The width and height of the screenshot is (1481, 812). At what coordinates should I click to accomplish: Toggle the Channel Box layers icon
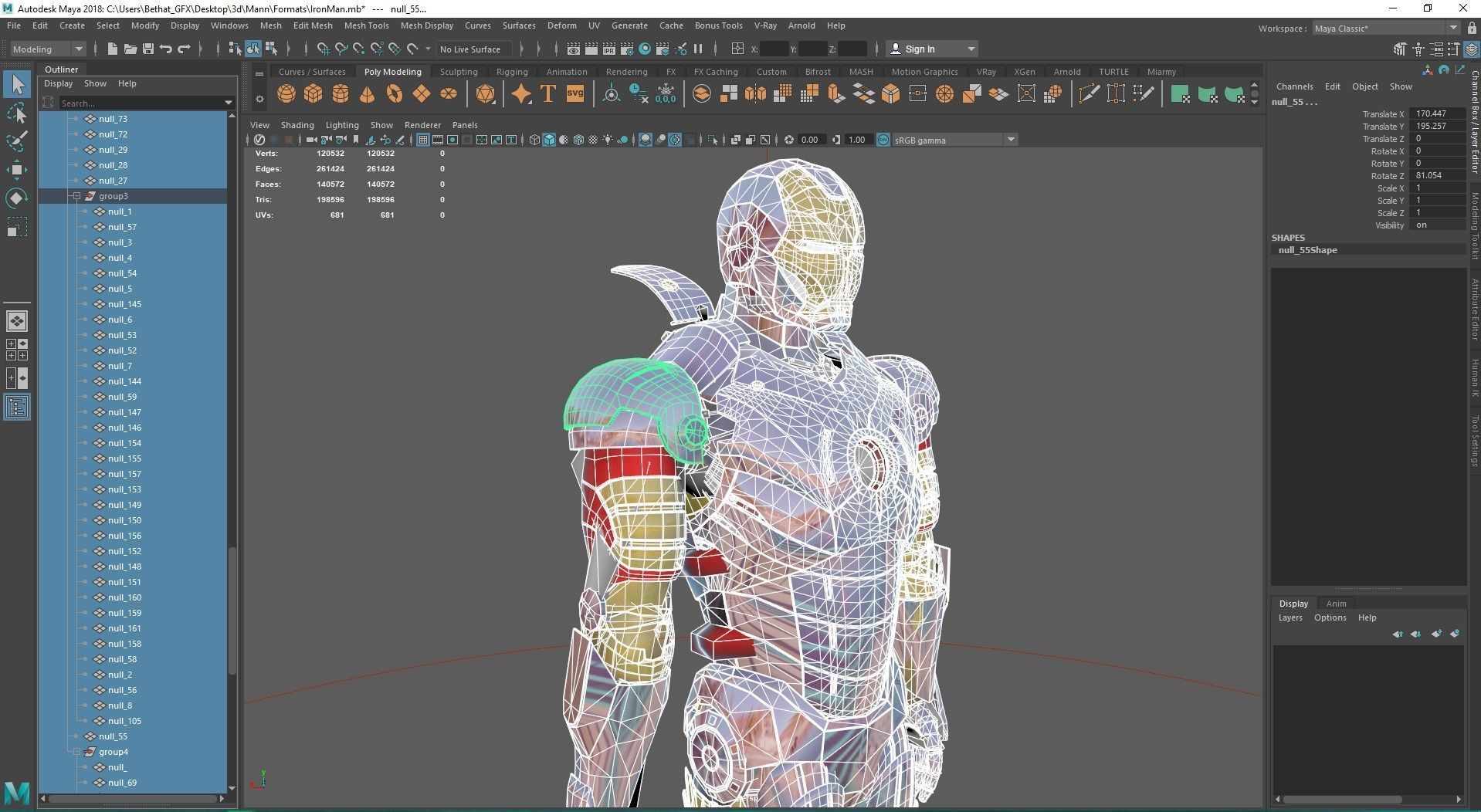click(x=1471, y=49)
